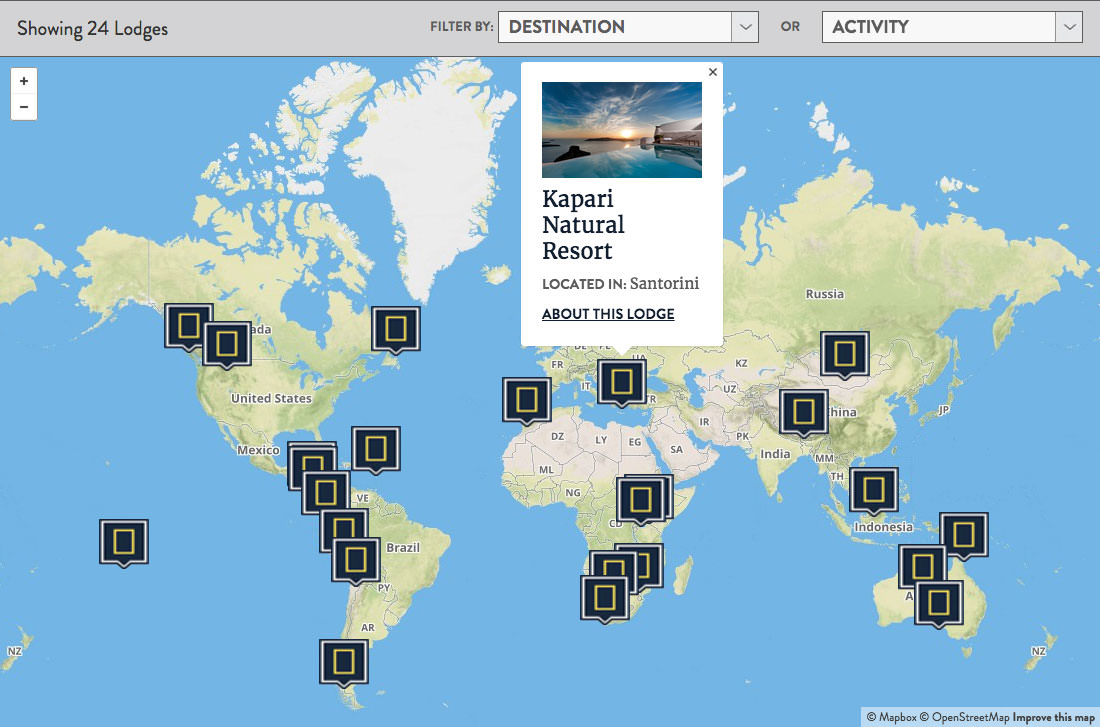Select the lodge marker near Morocco
Viewport: 1100px width, 727px height.
point(526,401)
